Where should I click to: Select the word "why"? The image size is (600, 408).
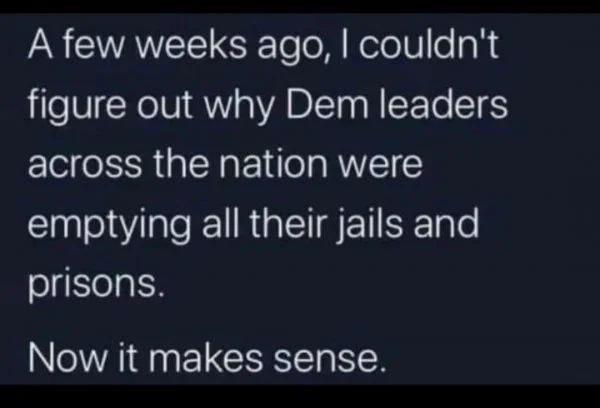239,107
